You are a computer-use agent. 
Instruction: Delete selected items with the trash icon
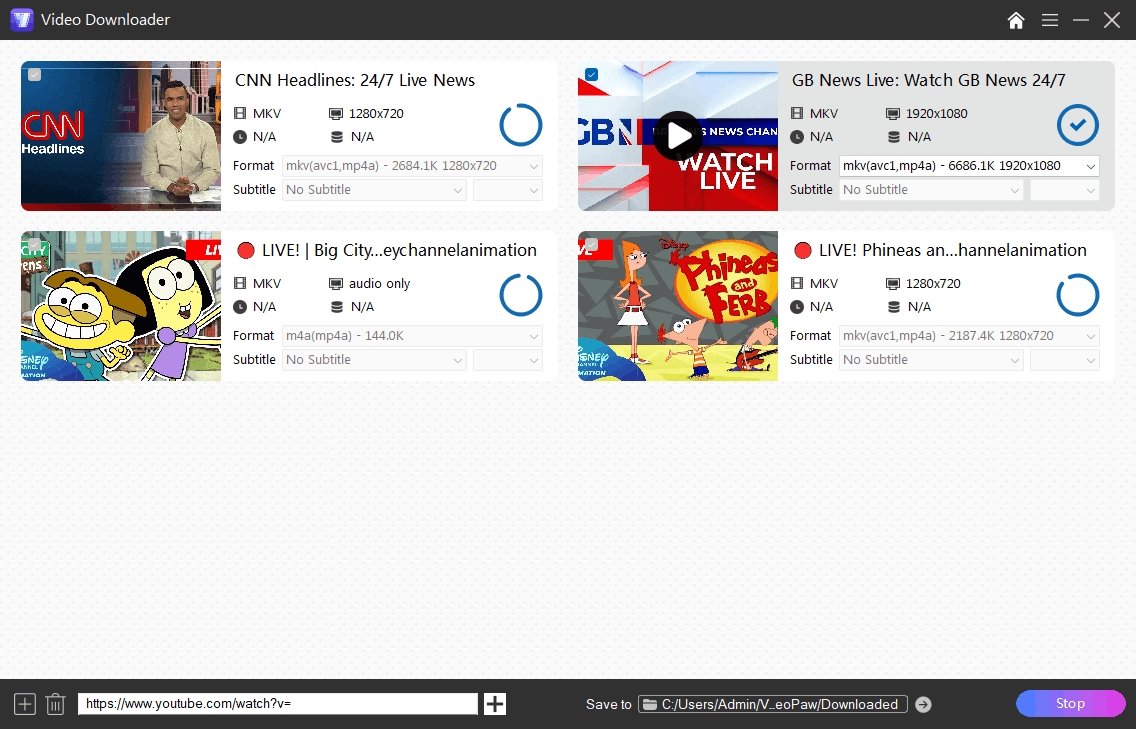coord(56,704)
